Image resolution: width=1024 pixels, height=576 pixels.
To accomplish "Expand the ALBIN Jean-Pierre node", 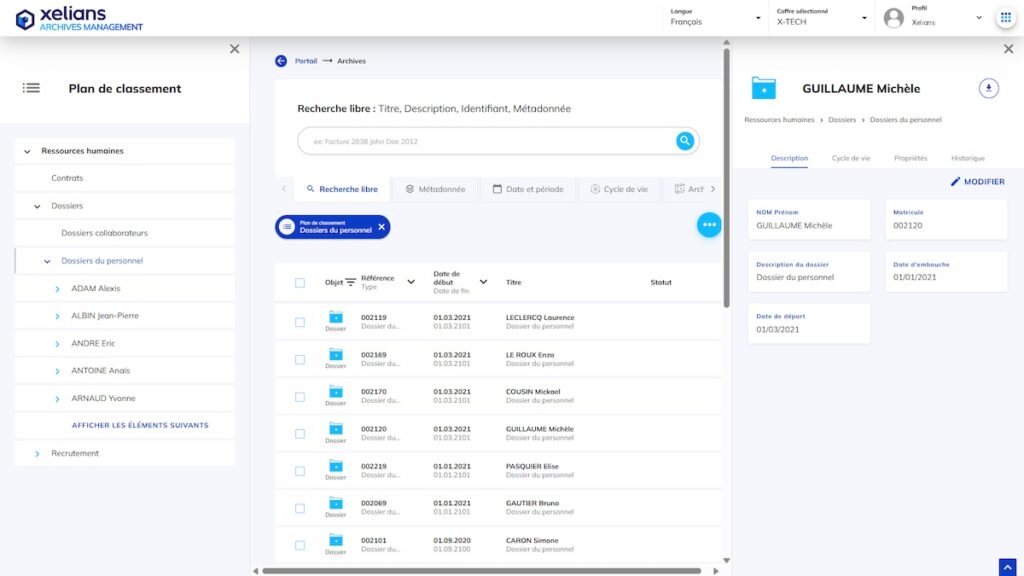I will 57,316.
